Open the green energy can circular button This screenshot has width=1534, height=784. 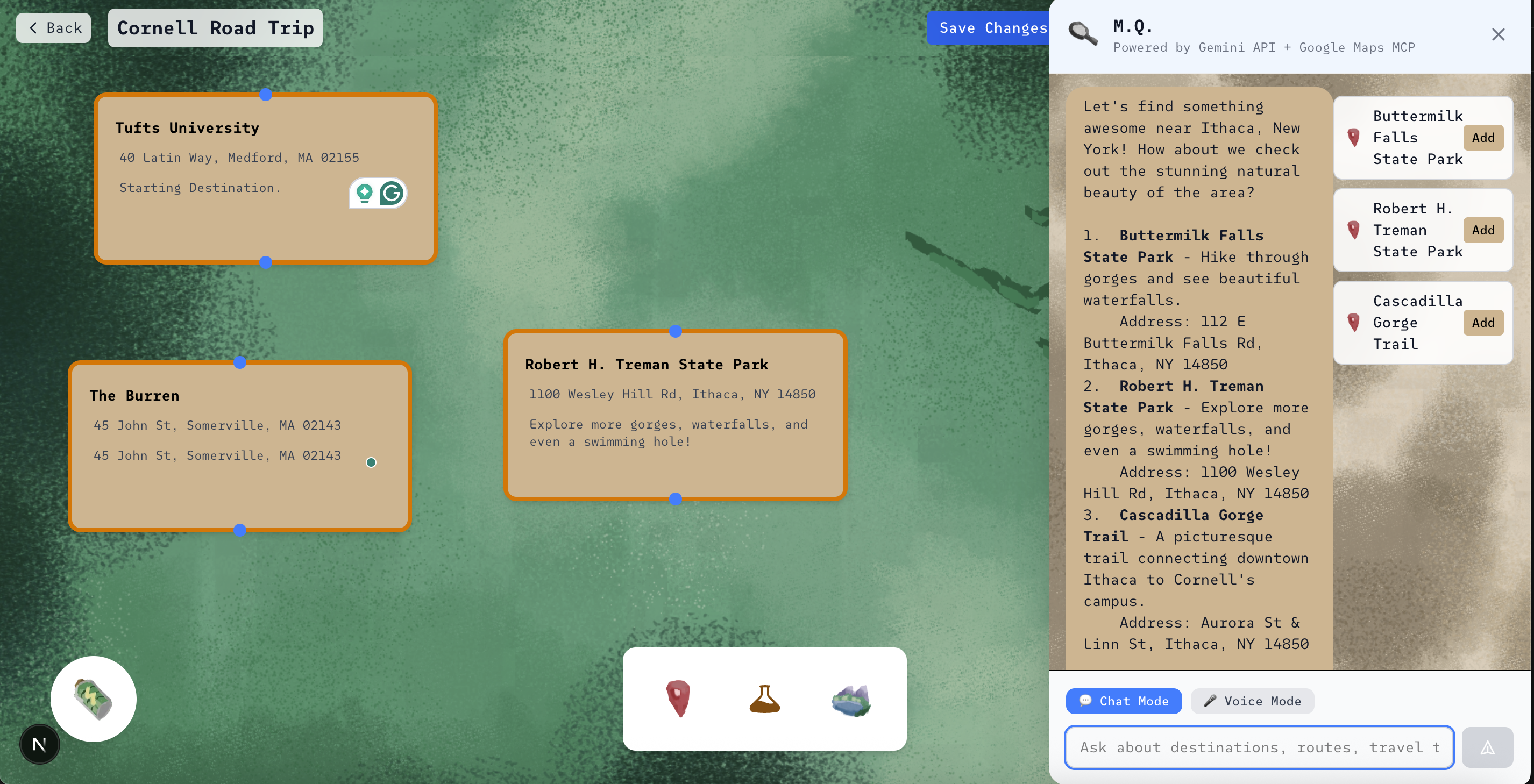[x=94, y=699]
